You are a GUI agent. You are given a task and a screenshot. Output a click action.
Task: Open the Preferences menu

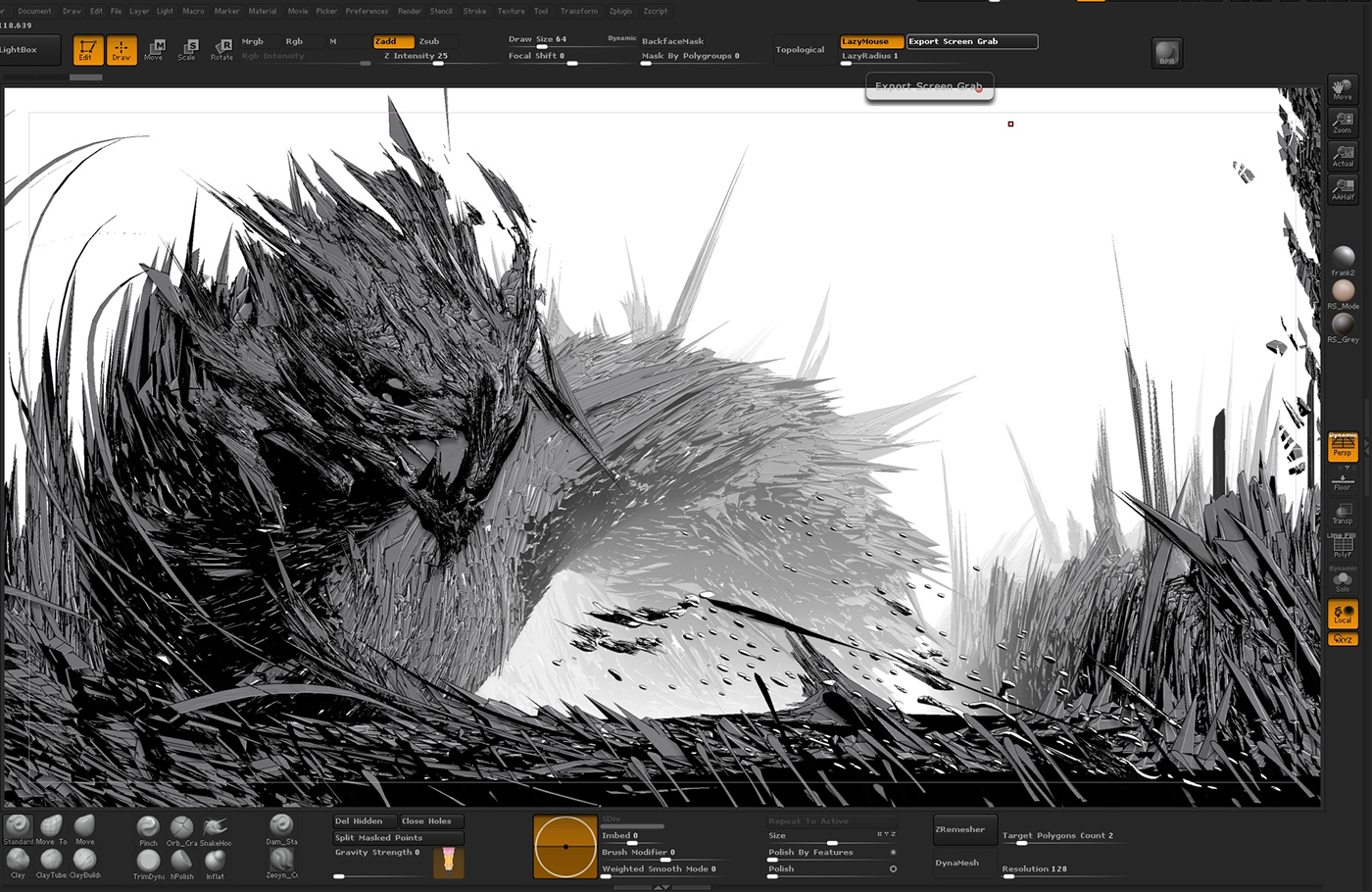coord(367,11)
